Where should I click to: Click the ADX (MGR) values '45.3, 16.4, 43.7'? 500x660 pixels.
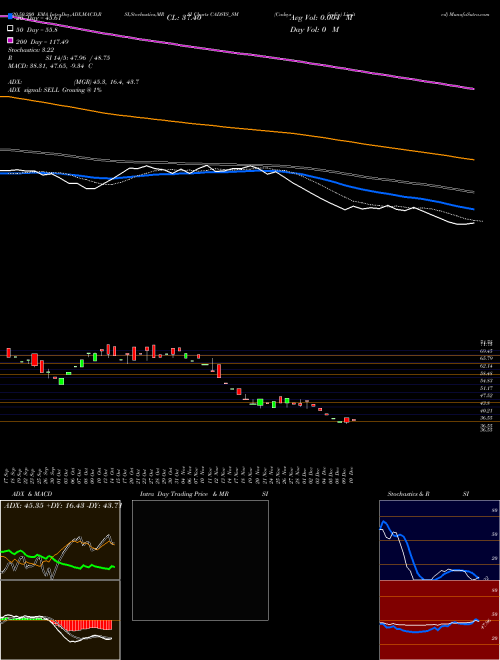[x=106, y=82]
